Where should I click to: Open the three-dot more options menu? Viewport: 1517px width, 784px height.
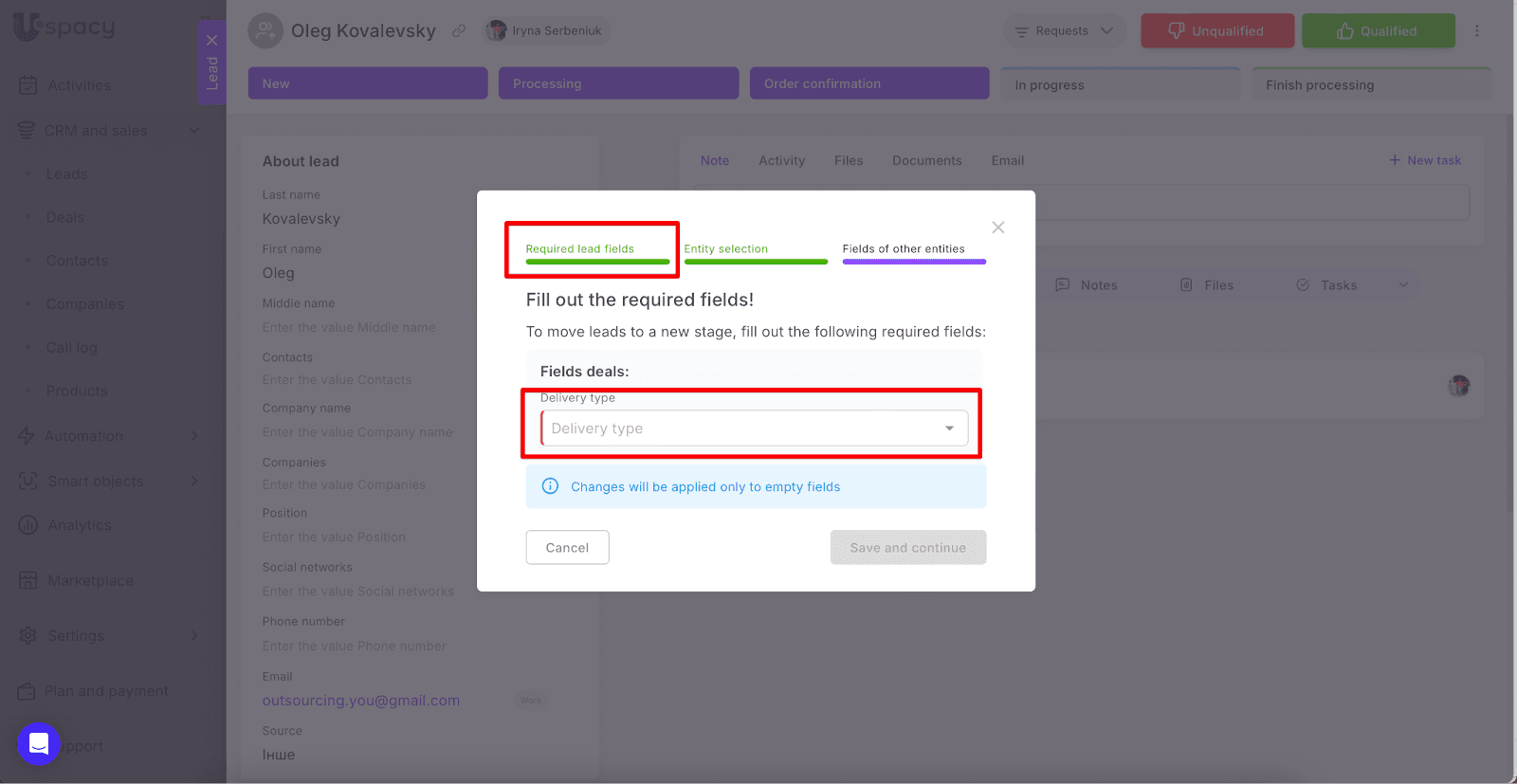(1476, 31)
